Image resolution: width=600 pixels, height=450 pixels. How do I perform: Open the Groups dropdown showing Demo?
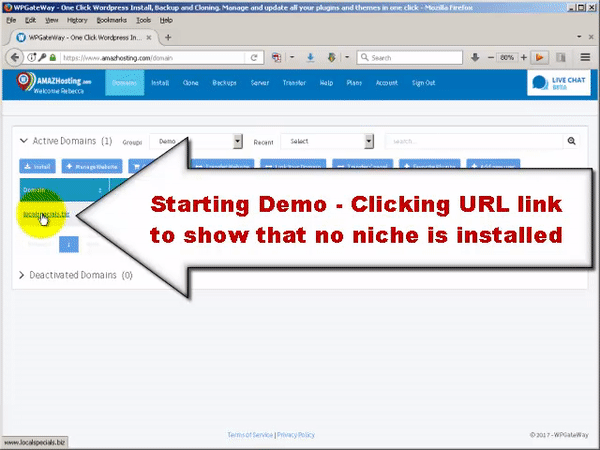(196, 142)
